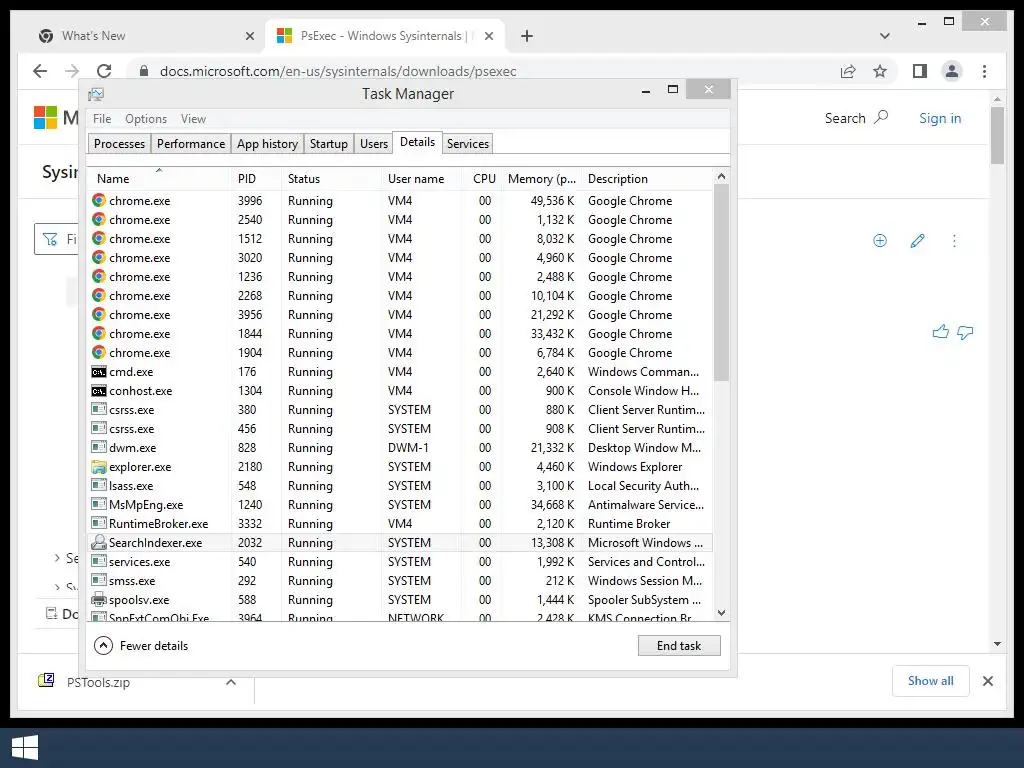Select chrome.exe with PID 3996
The image size is (1024, 768).
coord(400,200)
